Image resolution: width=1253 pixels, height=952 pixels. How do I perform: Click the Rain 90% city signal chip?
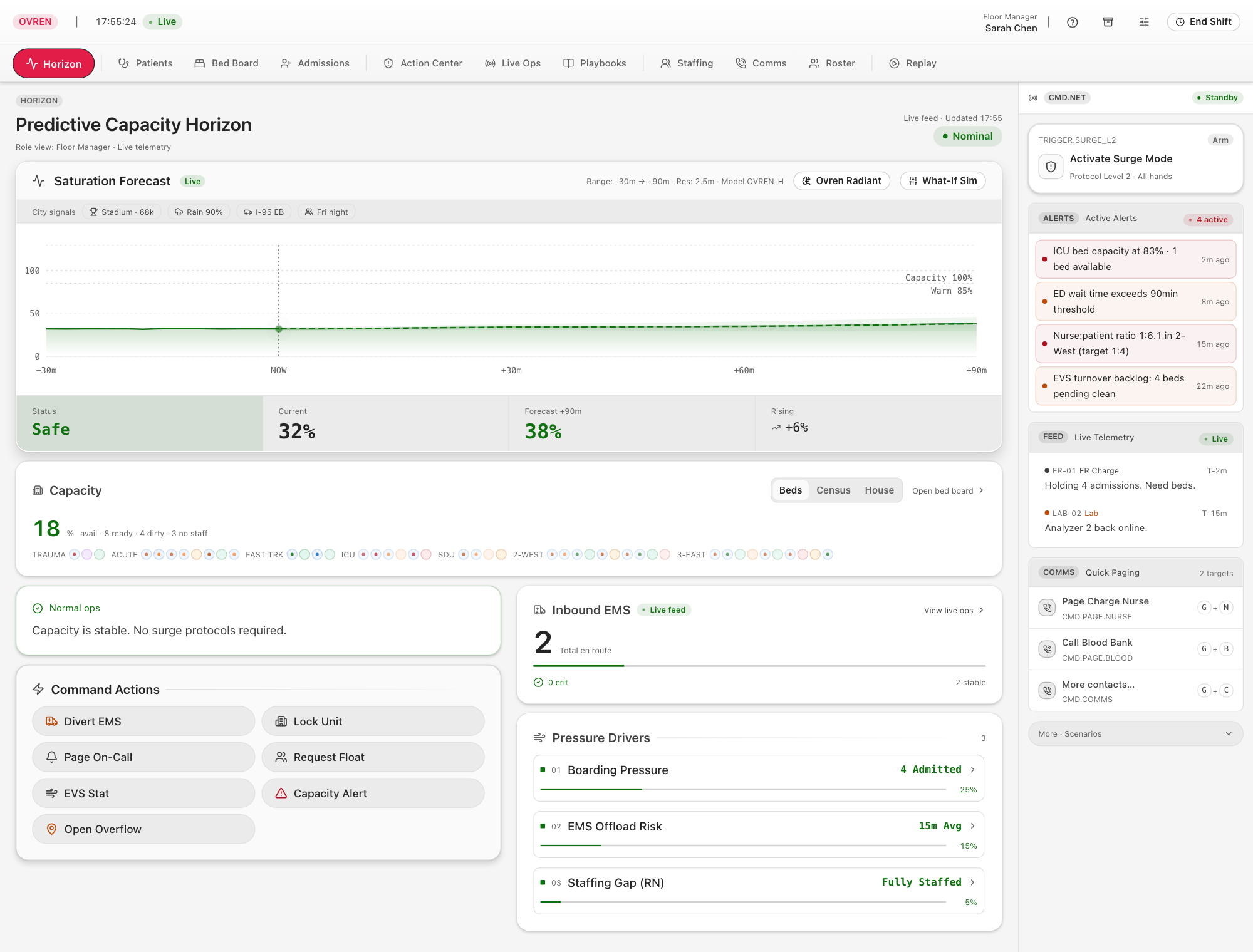(199, 212)
